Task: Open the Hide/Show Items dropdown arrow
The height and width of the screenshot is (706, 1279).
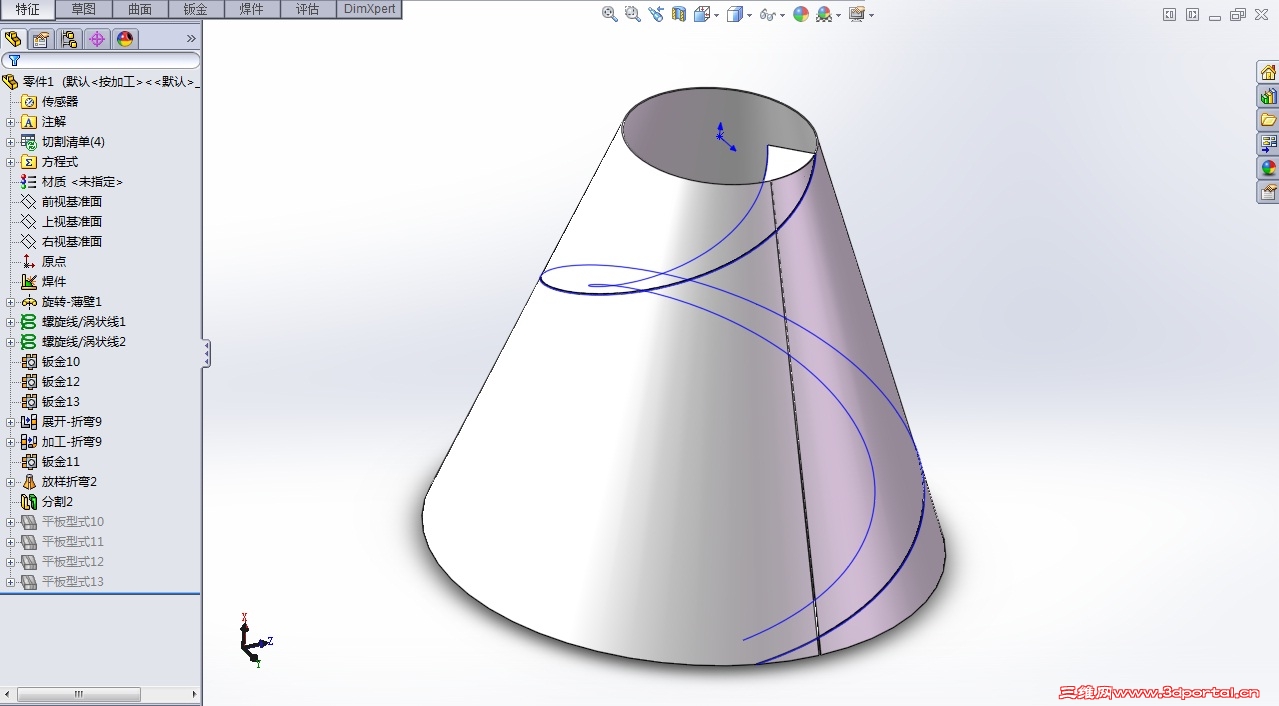Action: point(783,15)
